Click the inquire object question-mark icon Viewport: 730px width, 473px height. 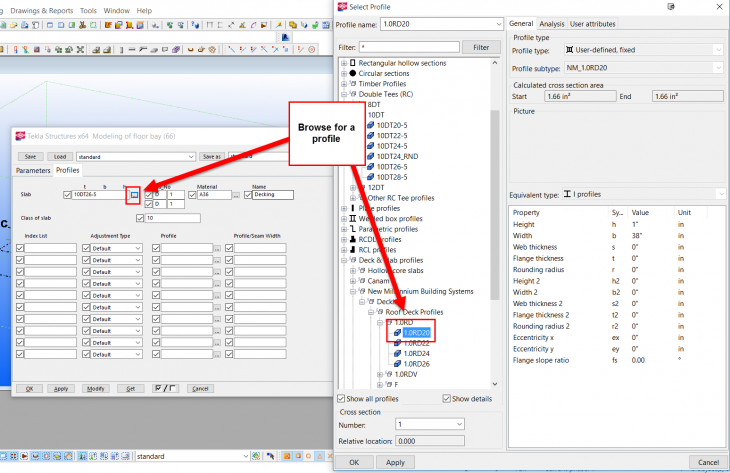pos(195,25)
